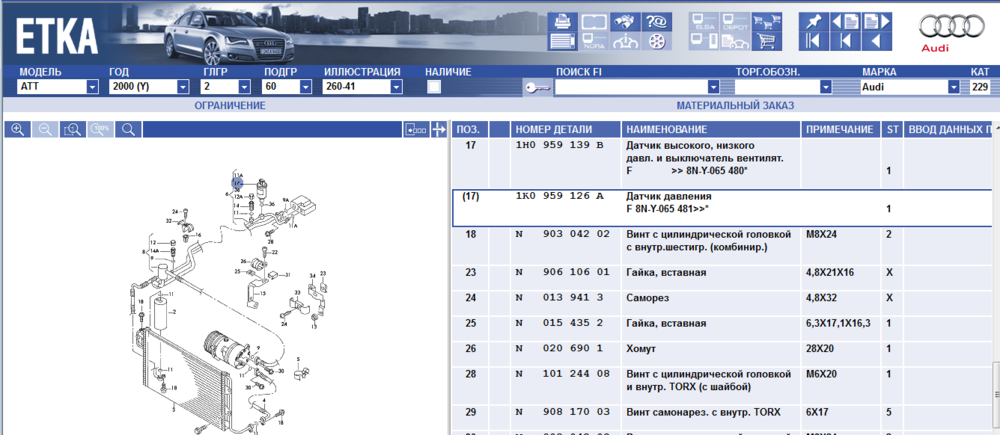Click the НОМЕР ДЕТАЛИ column header

[553, 130]
